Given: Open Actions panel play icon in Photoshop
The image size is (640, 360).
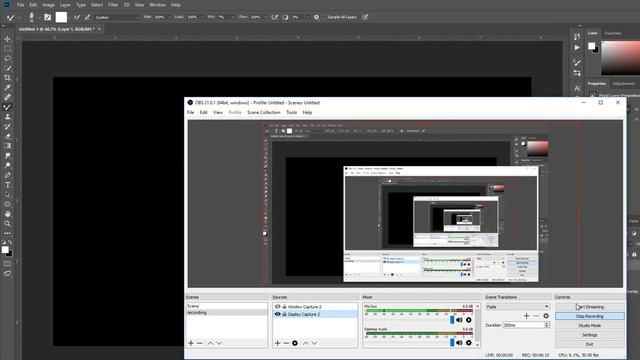Looking at the screenshot, I should coord(577,47).
